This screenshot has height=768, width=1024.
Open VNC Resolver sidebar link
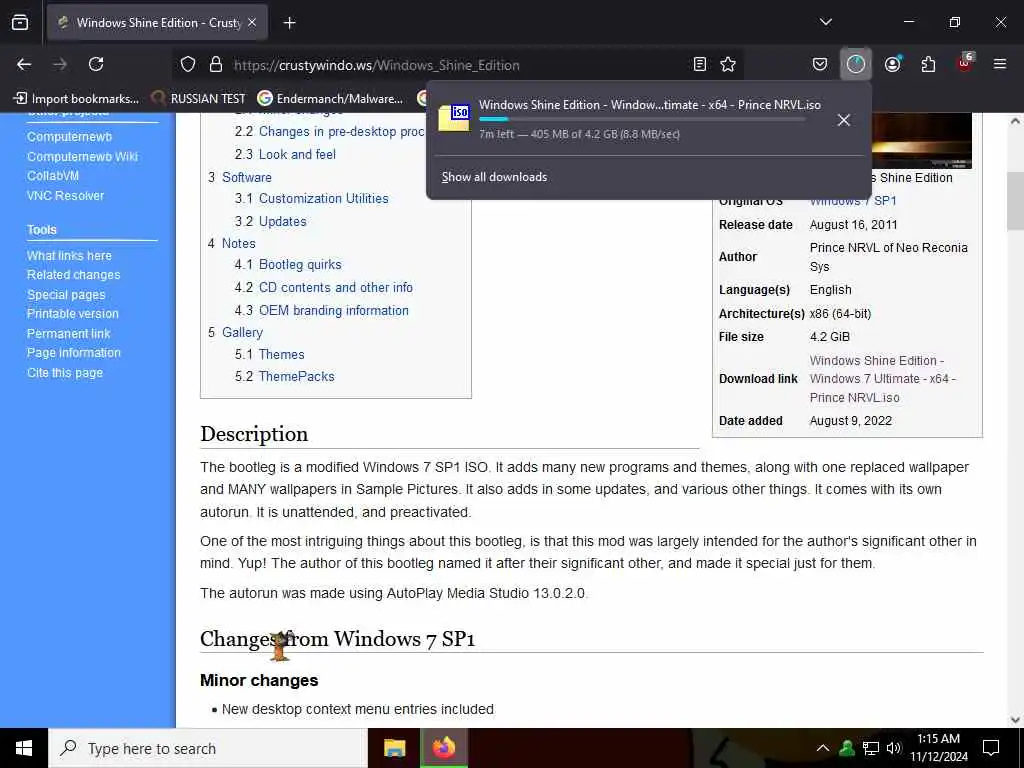[65, 195]
